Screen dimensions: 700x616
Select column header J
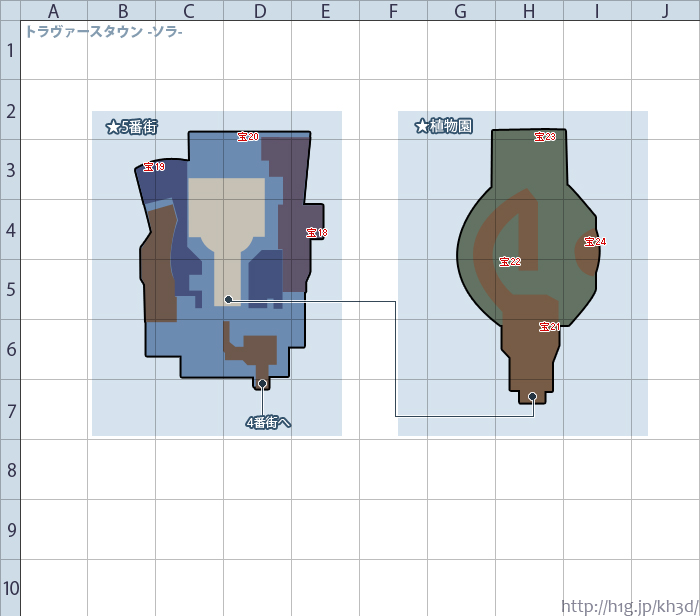coord(665,10)
